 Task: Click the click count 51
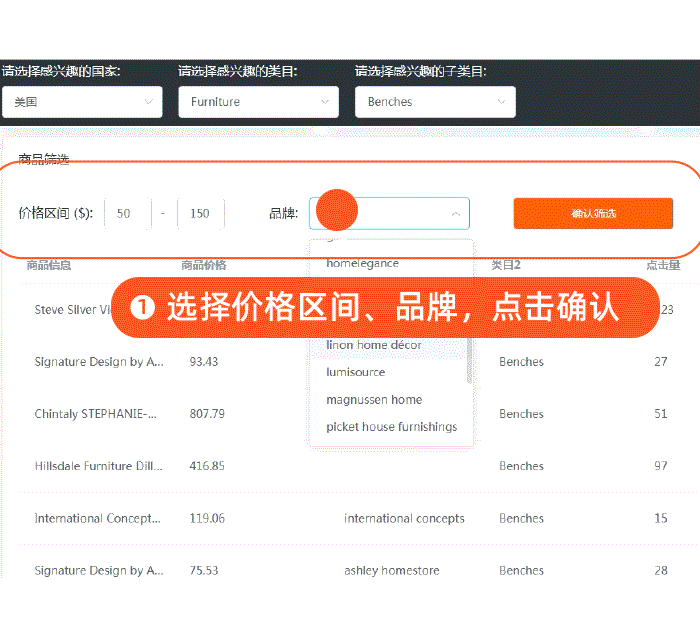[661, 414]
